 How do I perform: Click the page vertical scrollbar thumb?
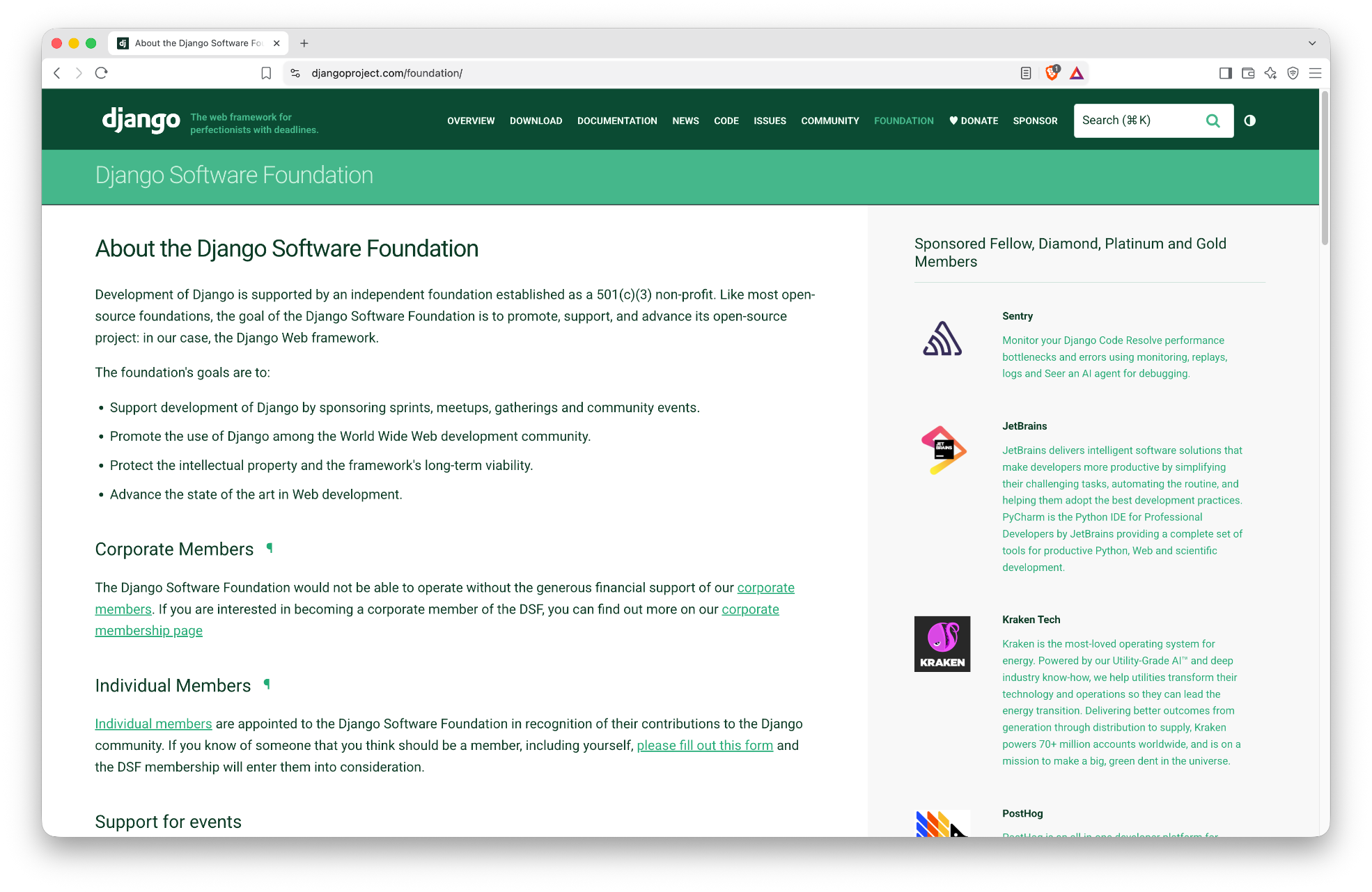pyautogui.click(x=1325, y=167)
